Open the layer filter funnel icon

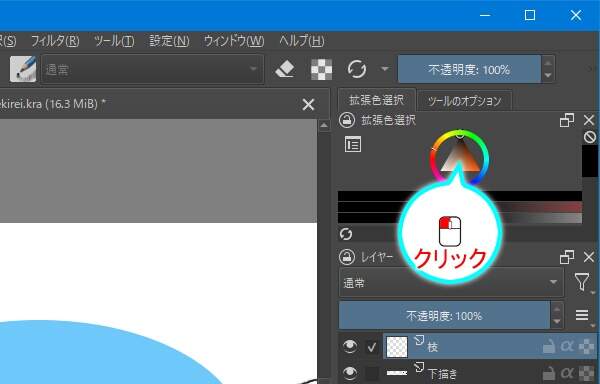(x=582, y=282)
